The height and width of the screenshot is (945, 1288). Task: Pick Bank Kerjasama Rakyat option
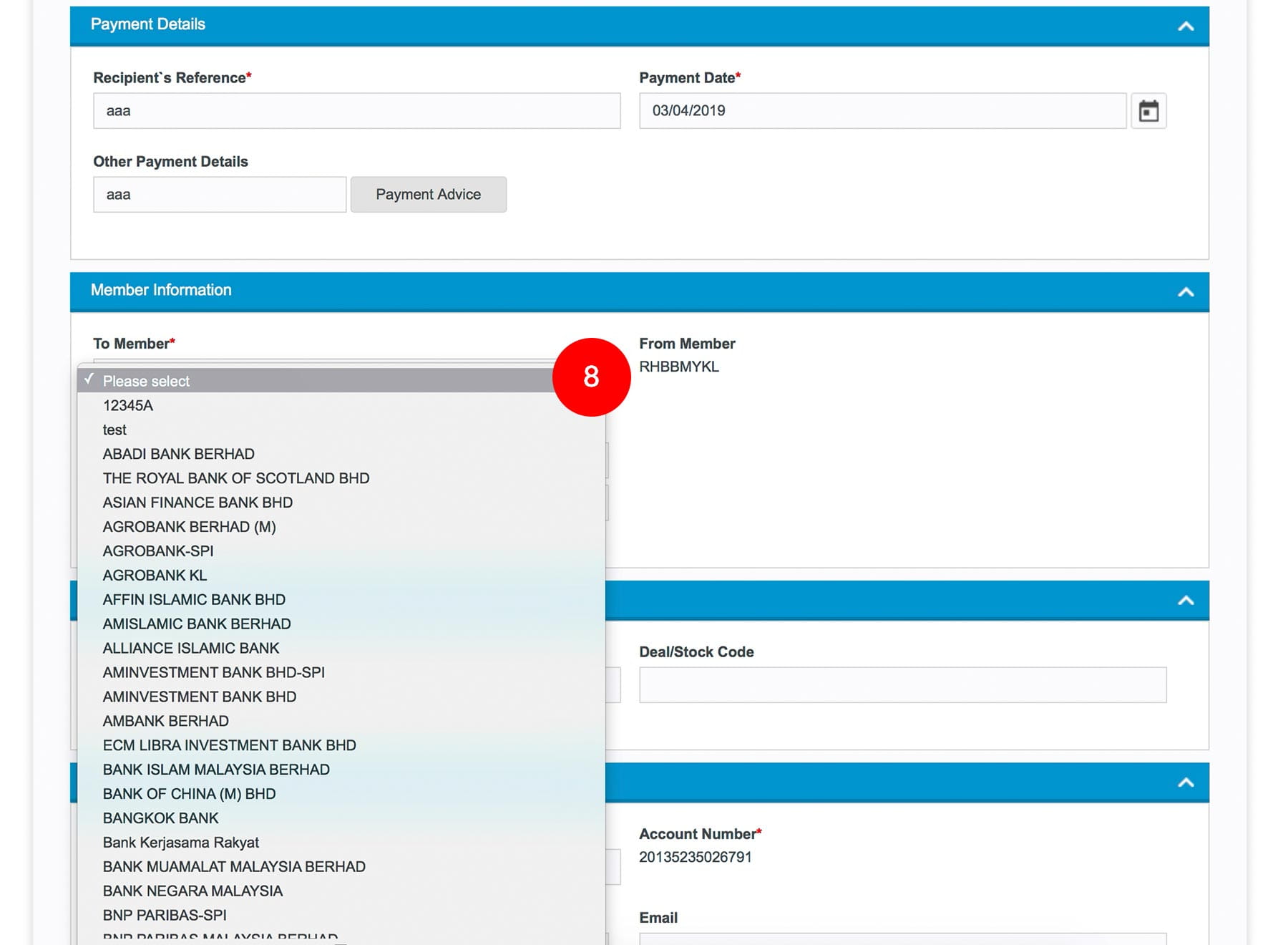[x=181, y=843]
